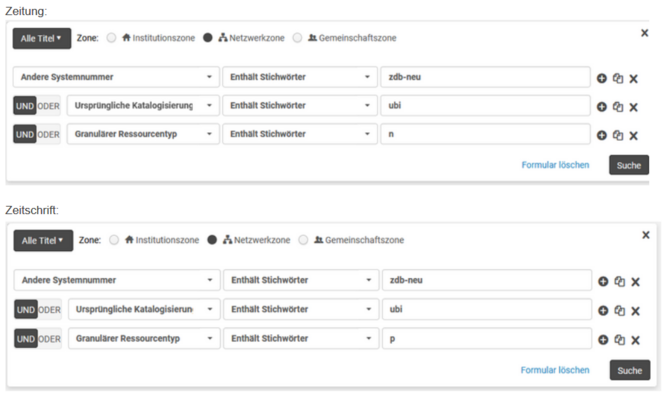Focus the zdb-neu input in Zeitung form

pyautogui.click(x=485, y=77)
